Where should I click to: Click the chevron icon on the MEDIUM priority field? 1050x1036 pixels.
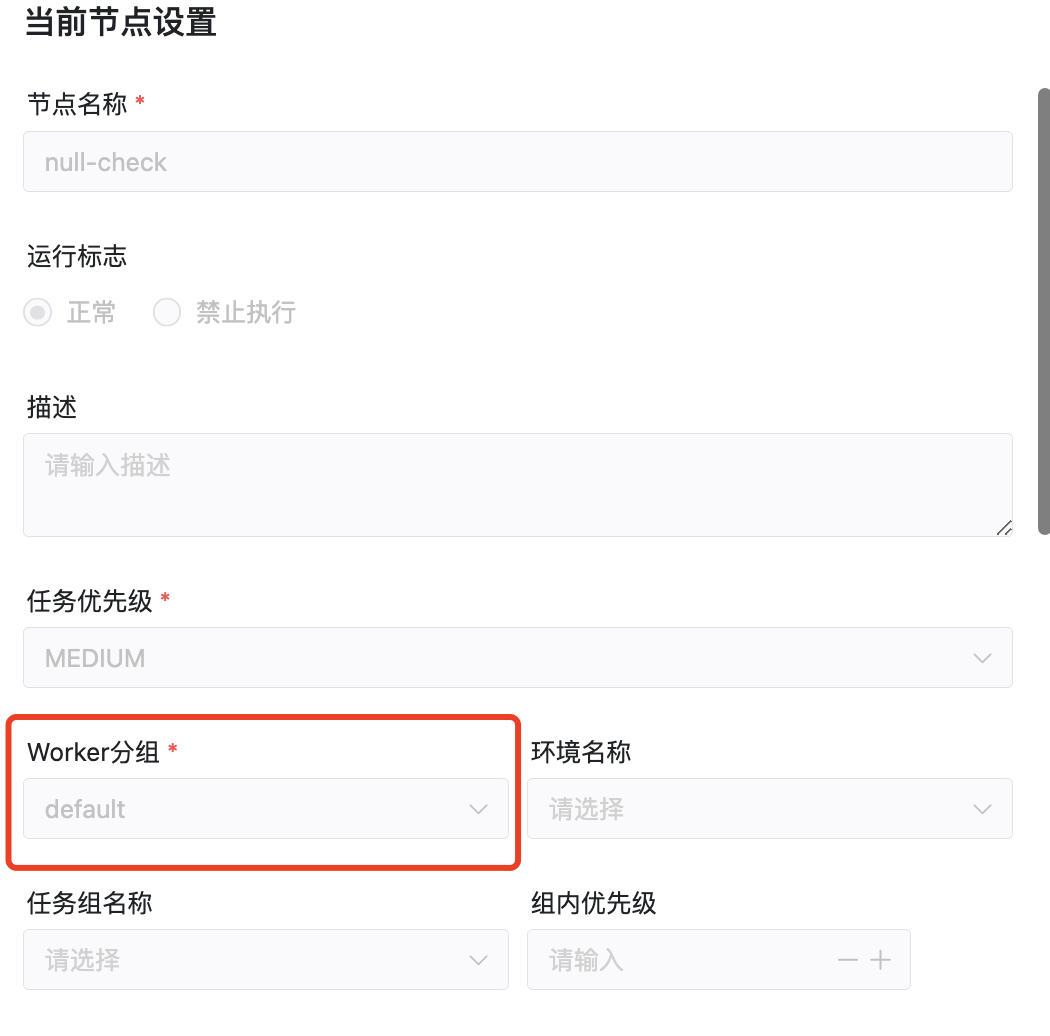[x=981, y=657]
